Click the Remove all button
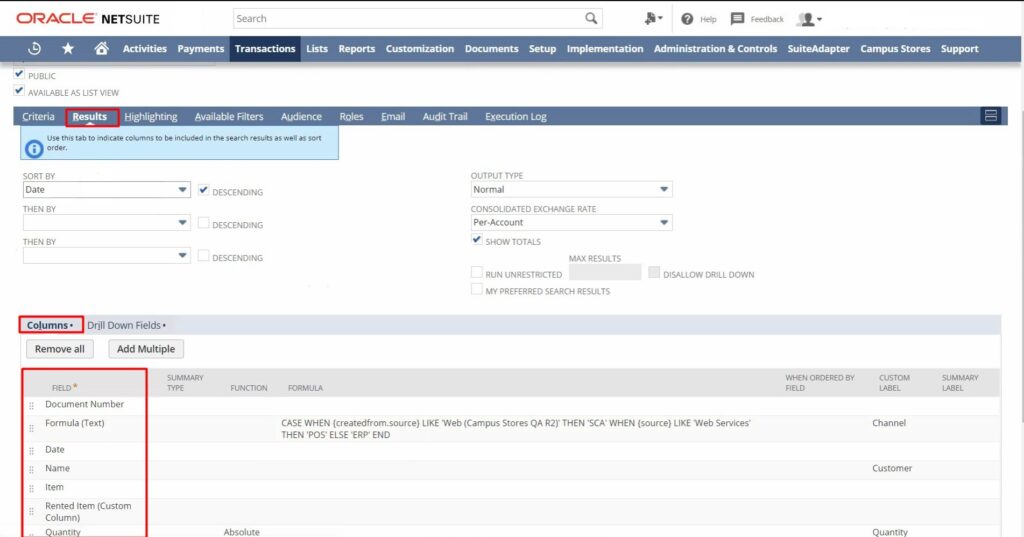 [59, 349]
